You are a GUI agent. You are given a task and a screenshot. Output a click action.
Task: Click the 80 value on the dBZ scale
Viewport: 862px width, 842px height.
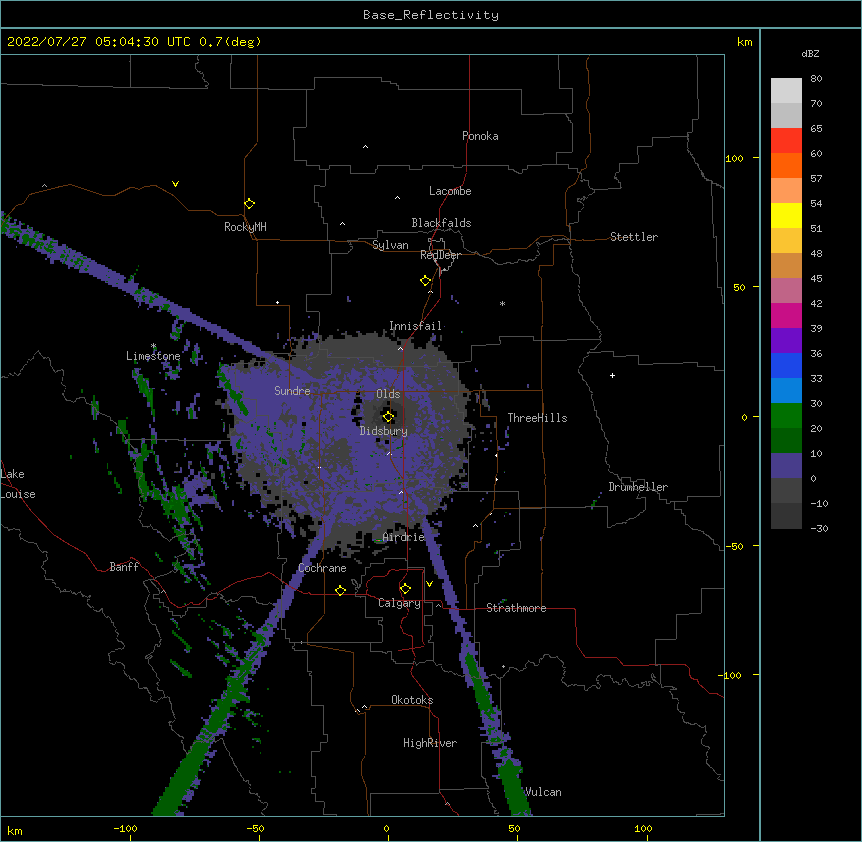[816, 79]
